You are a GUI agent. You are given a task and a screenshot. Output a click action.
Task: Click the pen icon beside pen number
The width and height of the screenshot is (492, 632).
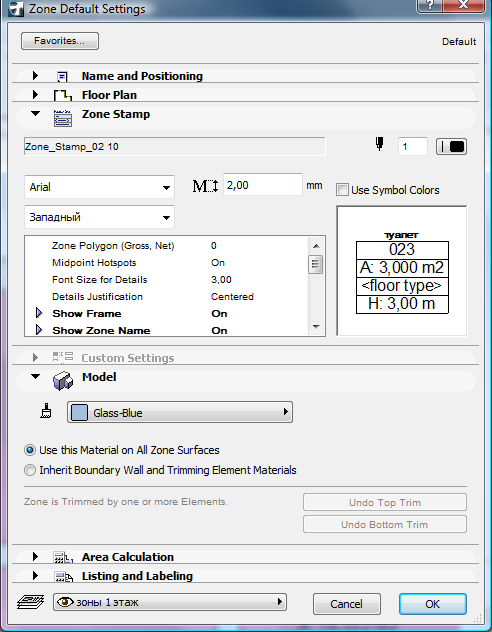point(379,145)
